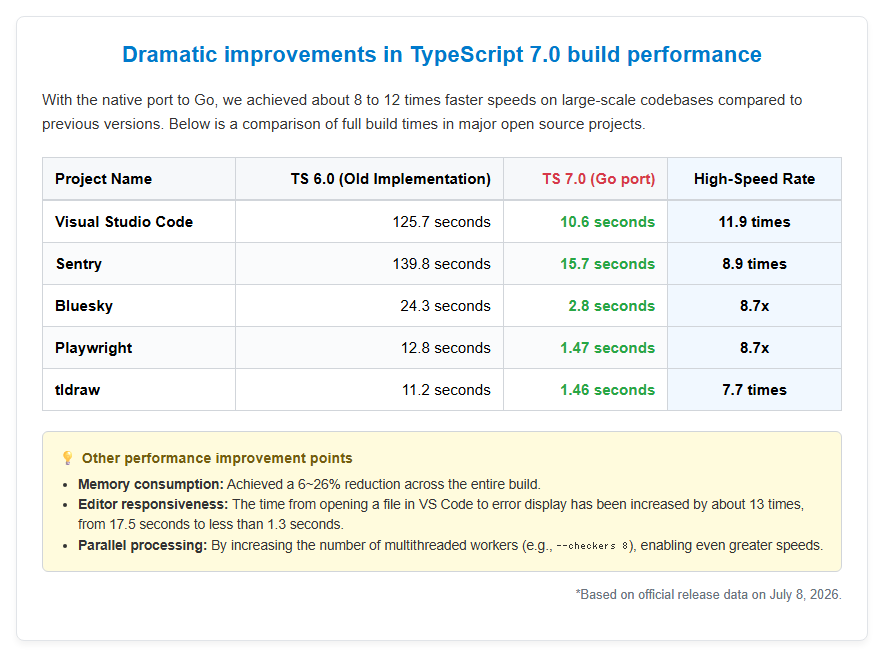Screen dimensions: 884x660
Task: Click the 11.9 times speed value
Action: click(754, 222)
